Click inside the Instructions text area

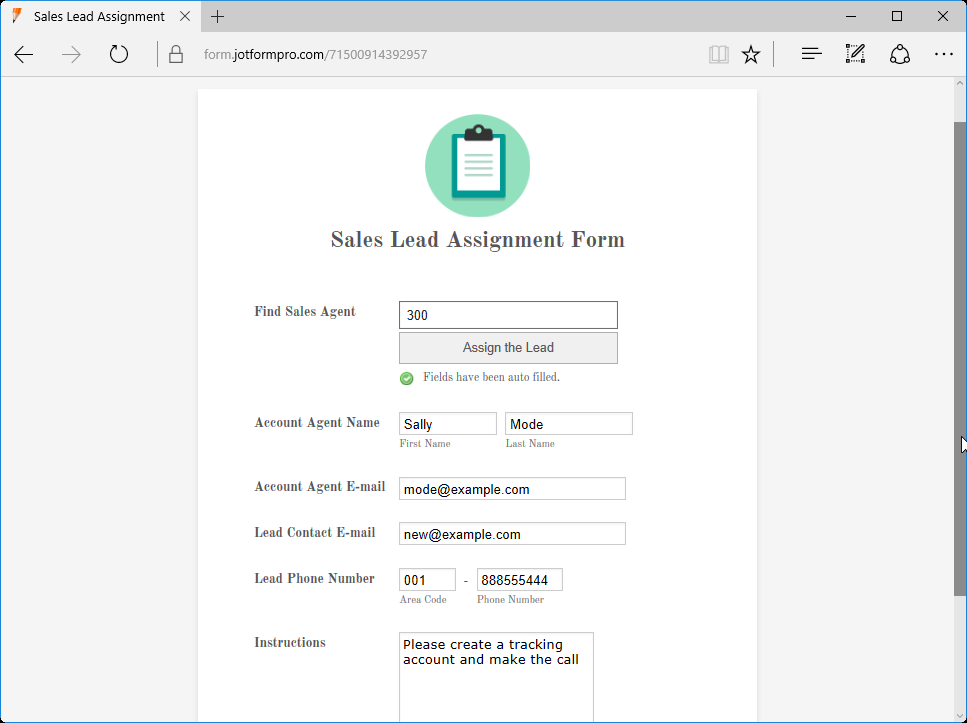pyautogui.click(x=496, y=670)
